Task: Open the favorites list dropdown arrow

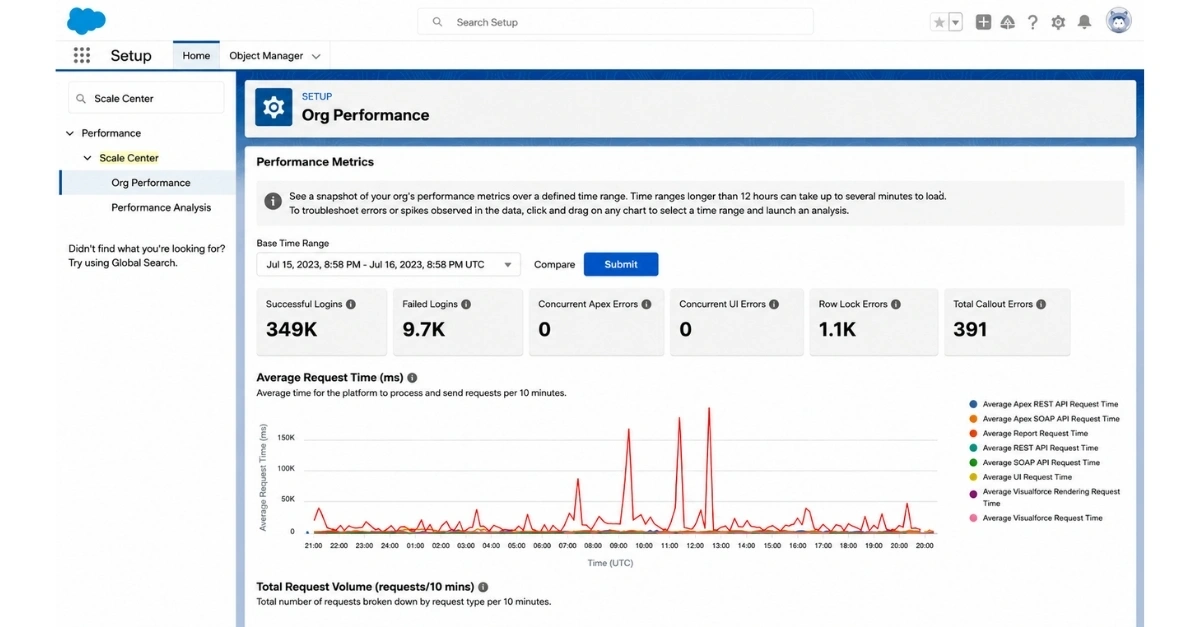Action: click(955, 22)
